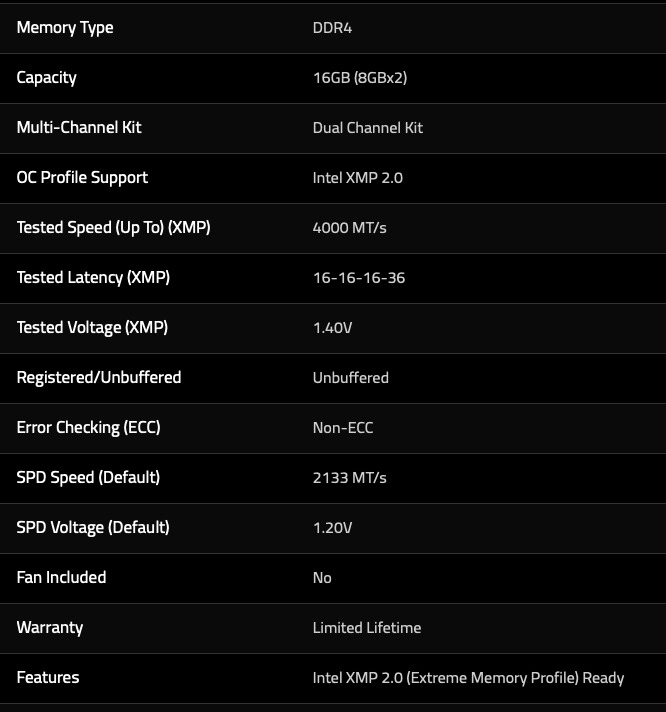The image size is (666, 712).
Task: Select the Limited Lifetime warranty value
Action: 367,628
